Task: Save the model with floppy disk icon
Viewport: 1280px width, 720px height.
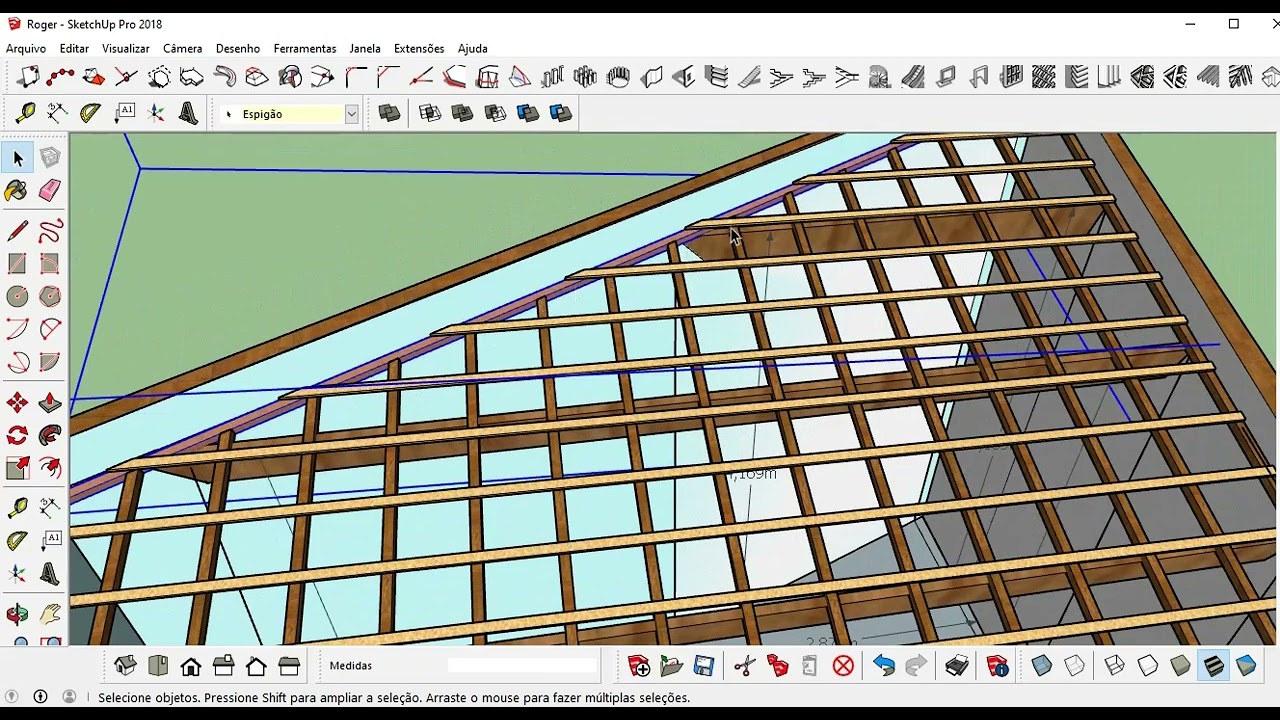Action: pos(703,666)
